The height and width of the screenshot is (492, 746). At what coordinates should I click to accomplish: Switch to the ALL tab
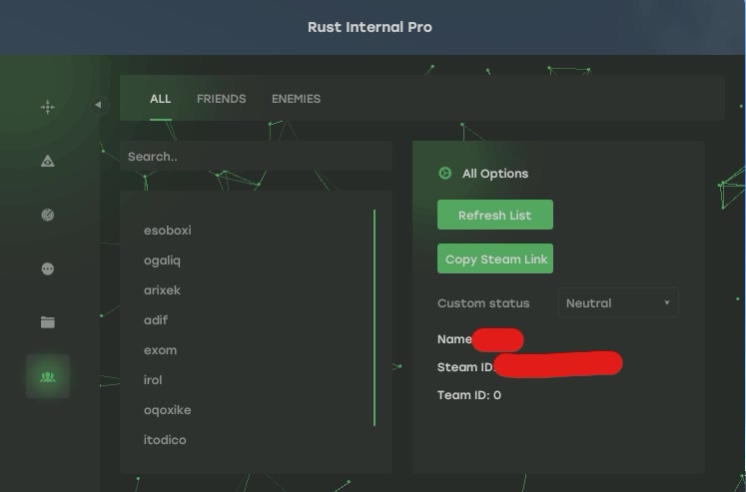point(160,99)
